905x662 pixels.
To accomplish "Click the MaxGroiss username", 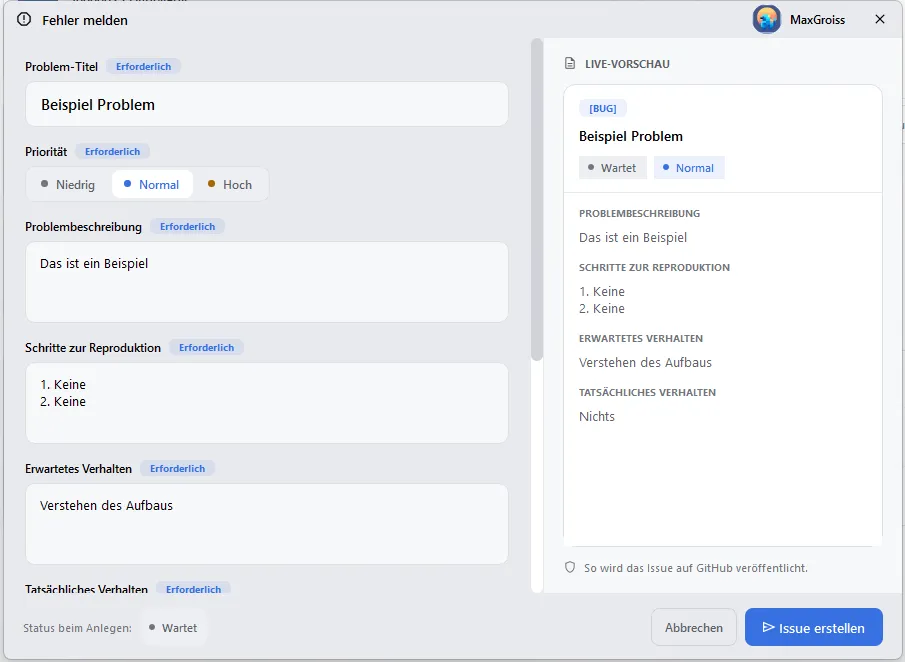I will click(817, 20).
